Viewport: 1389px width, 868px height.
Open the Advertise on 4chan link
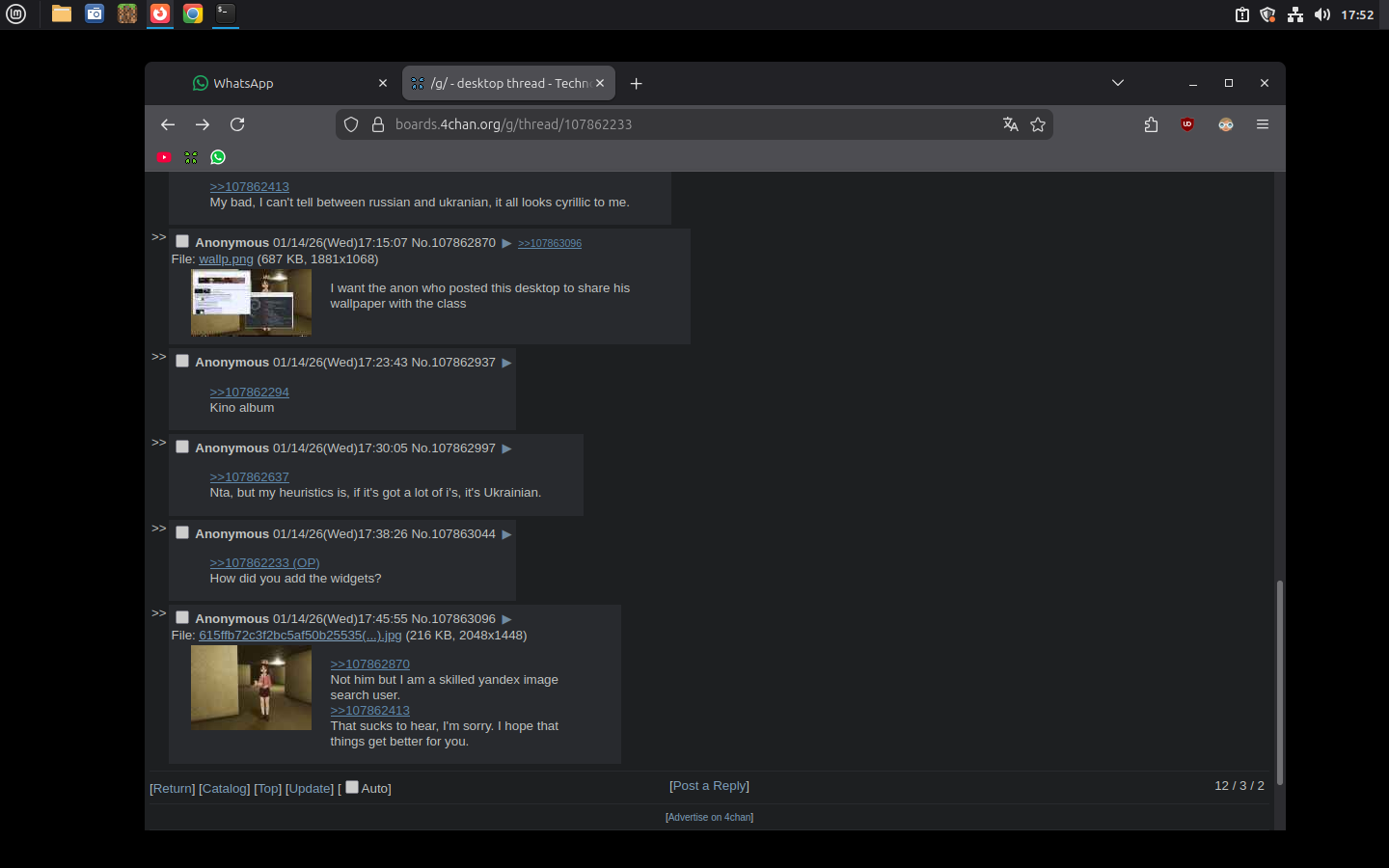click(710, 817)
